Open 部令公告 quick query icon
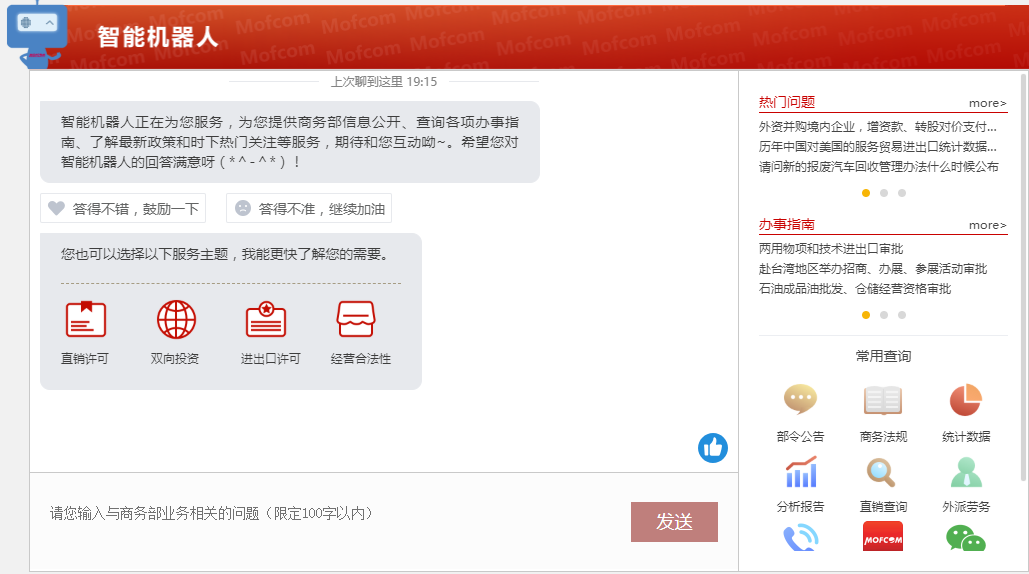Image resolution: width=1029 pixels, height=574 pixels. coord(800,400)
